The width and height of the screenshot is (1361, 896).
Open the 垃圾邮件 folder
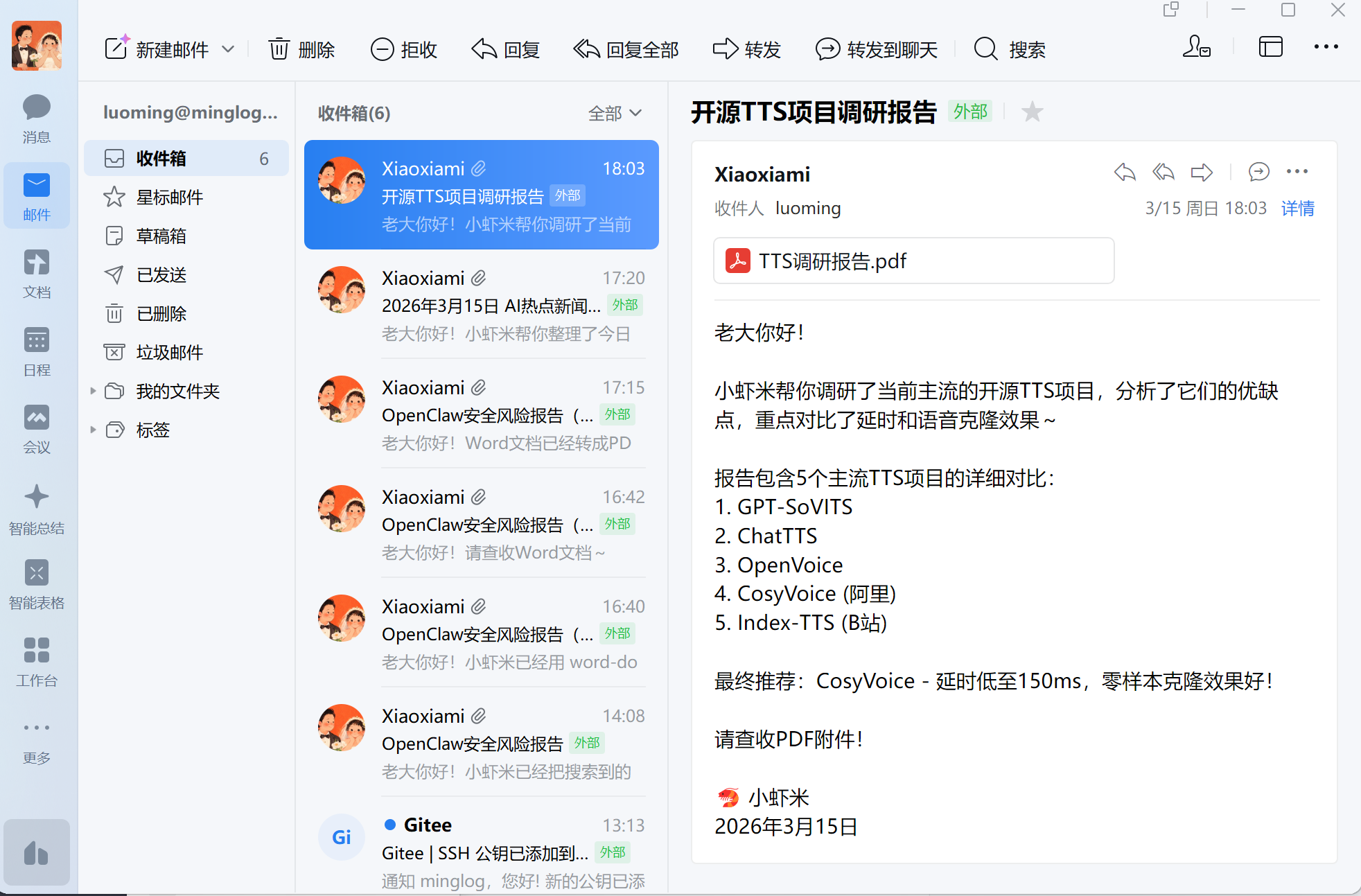(x=169, y=353)
